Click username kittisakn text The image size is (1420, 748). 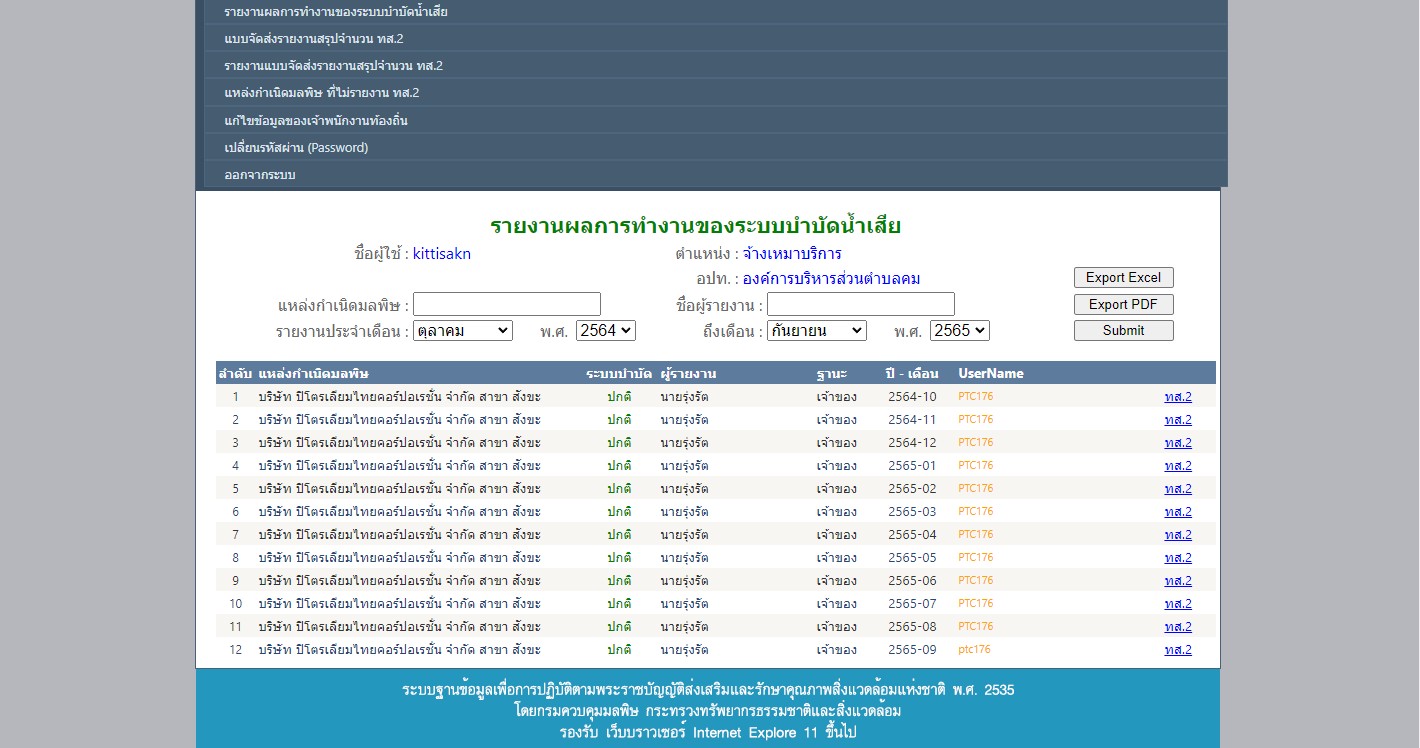coord(442,254)
